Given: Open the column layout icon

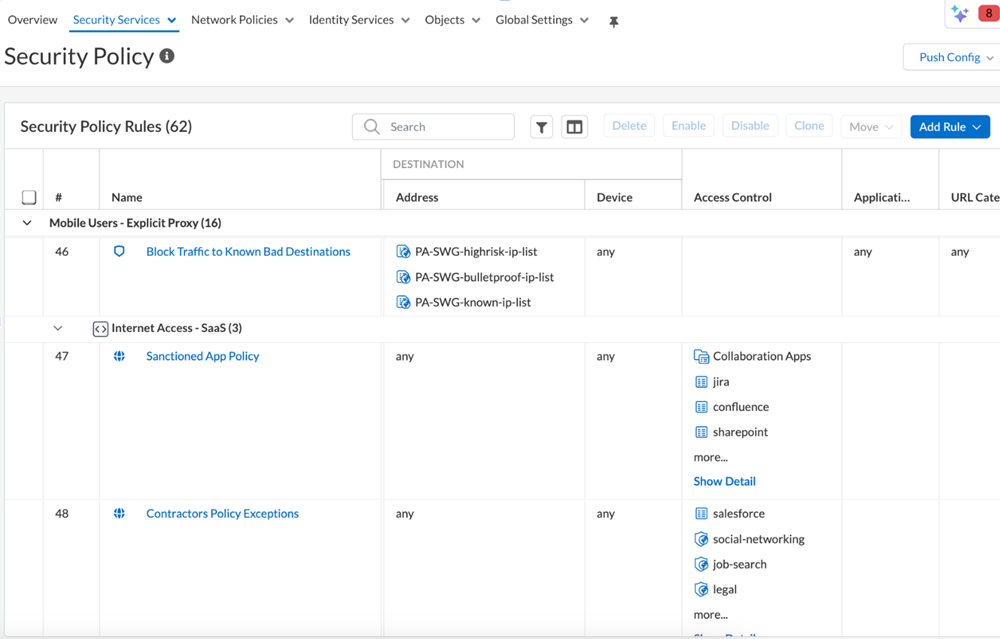Looking at the screenshot, I should [x=574, y=127].
